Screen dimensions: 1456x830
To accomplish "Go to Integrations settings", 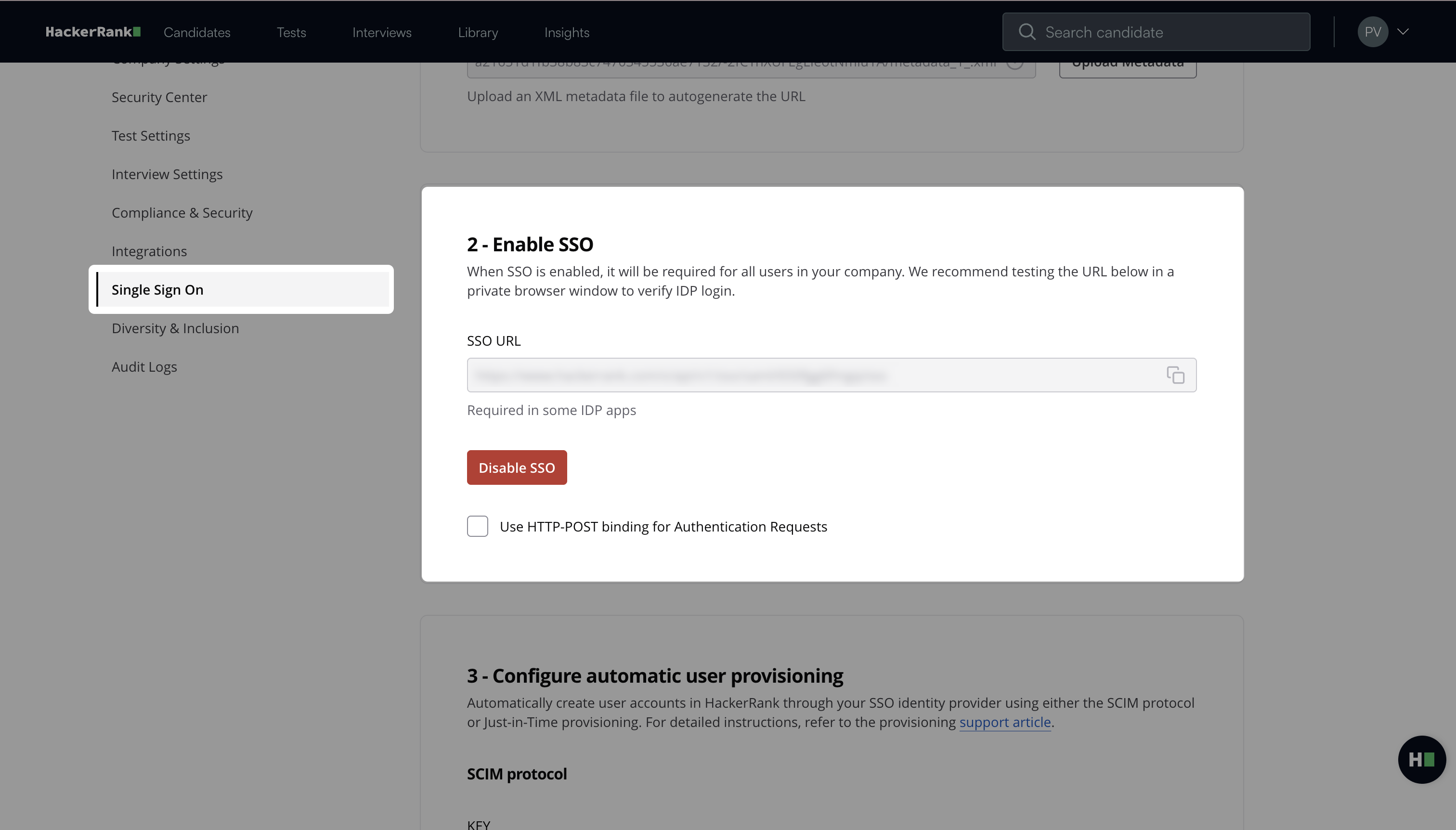I will point(149,251).
